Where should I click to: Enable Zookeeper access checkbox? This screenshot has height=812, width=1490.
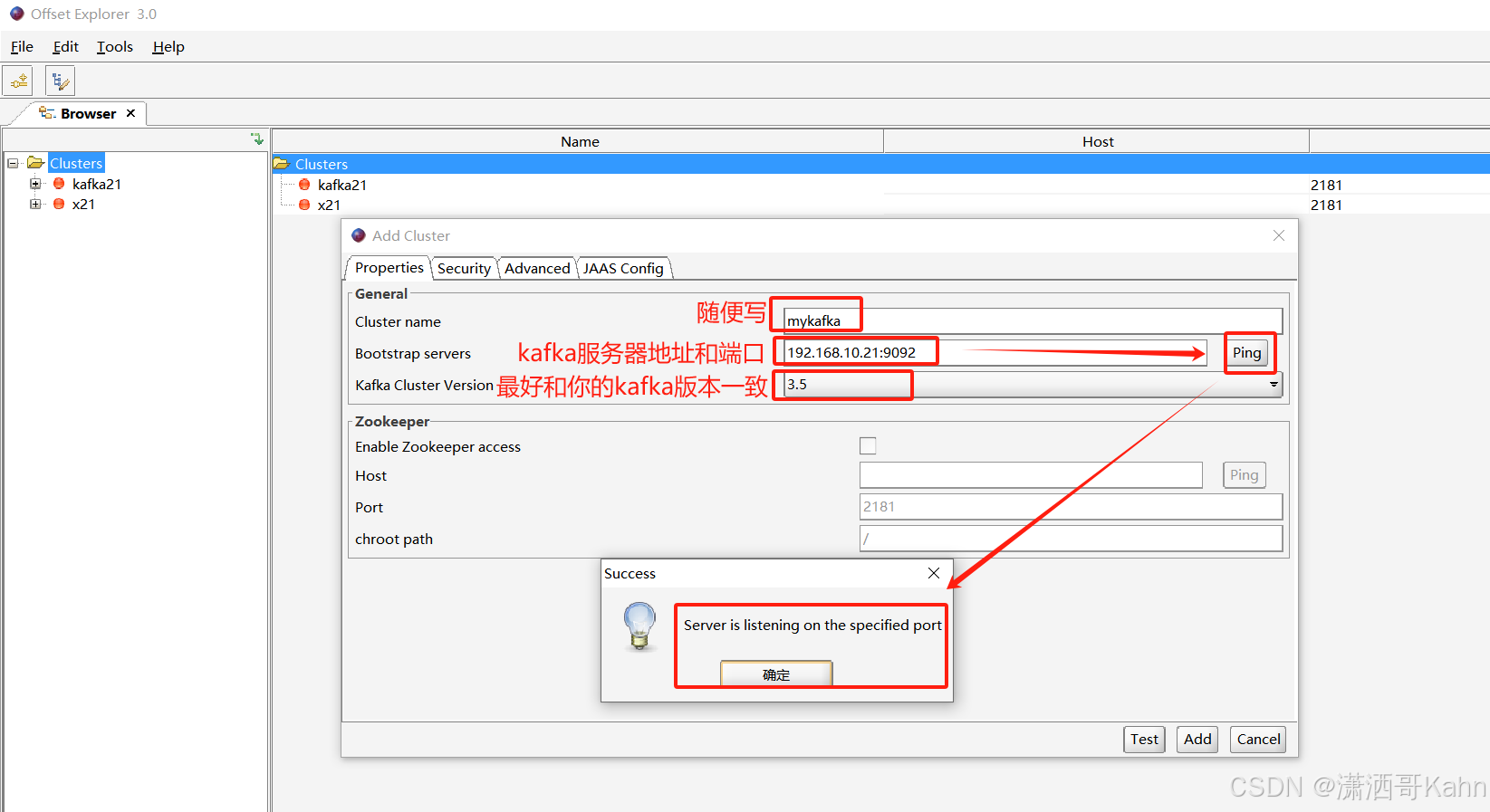point(868,445)
